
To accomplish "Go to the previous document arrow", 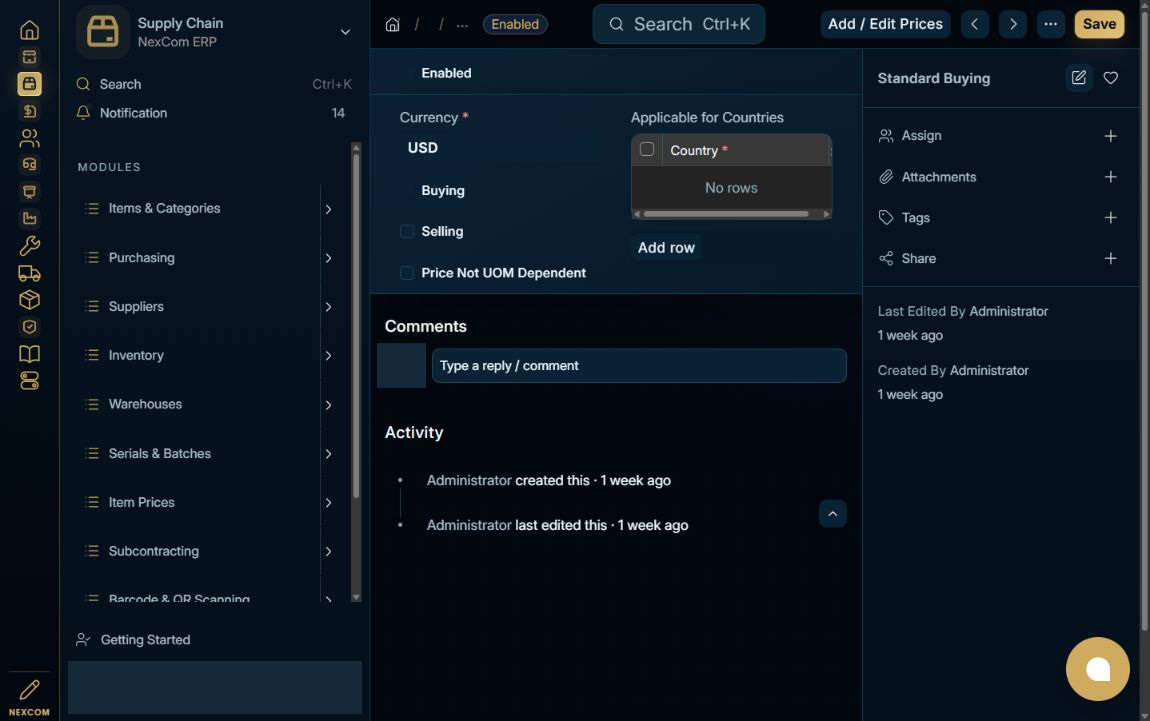I will point(975,24).
